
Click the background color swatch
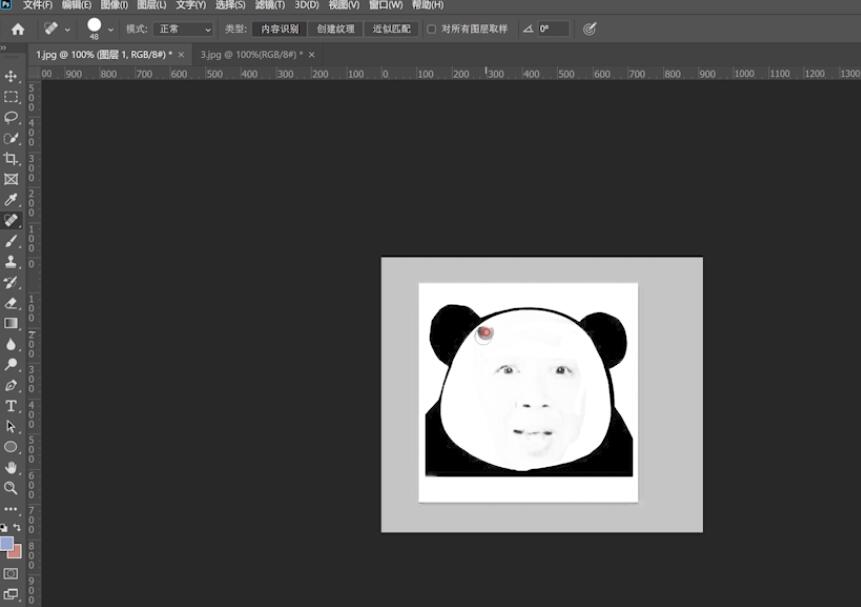(x=16, y=552)
